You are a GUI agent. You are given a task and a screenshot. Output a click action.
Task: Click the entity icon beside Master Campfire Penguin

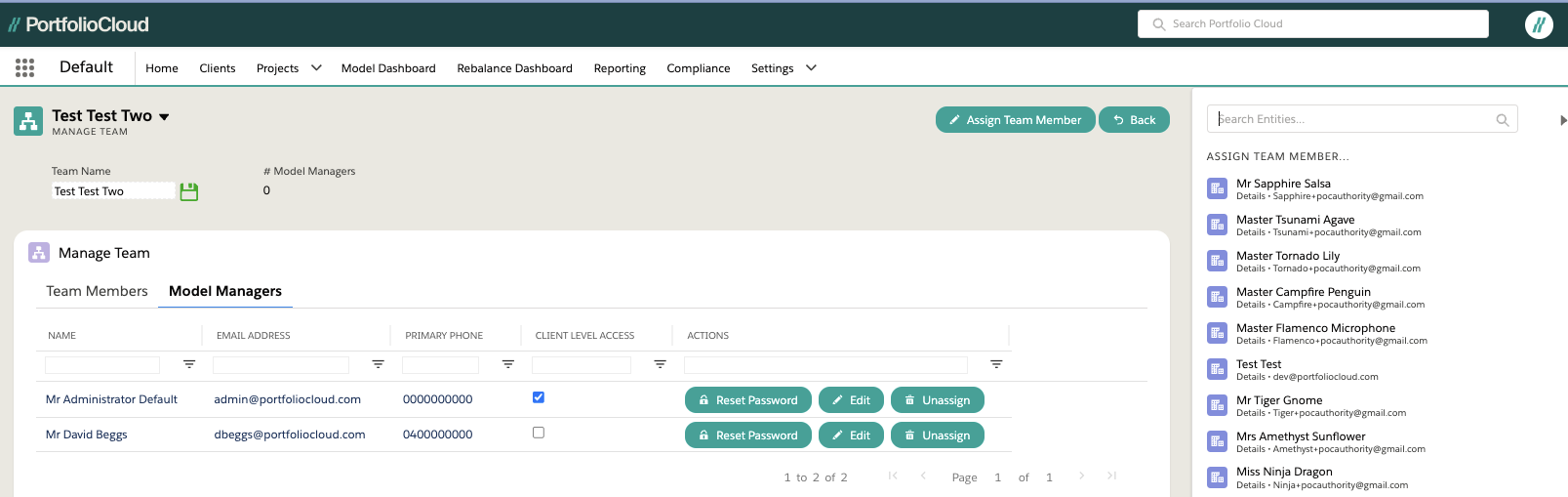click(1217, 297)
